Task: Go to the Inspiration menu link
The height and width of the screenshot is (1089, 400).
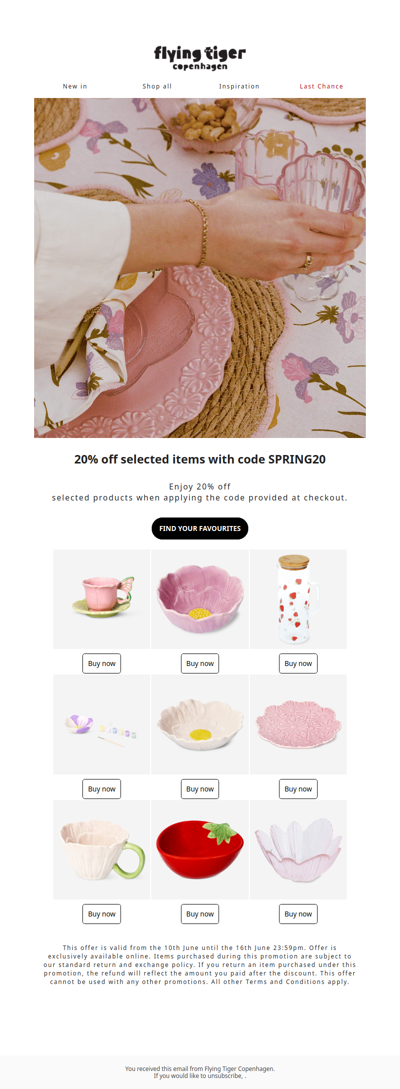Action: [239, 86]
